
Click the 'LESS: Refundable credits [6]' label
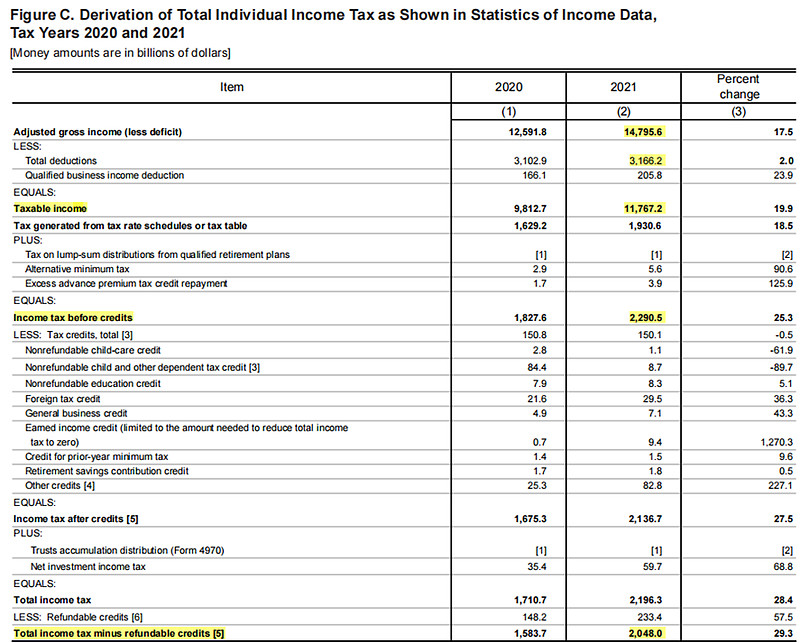point(78,617)
